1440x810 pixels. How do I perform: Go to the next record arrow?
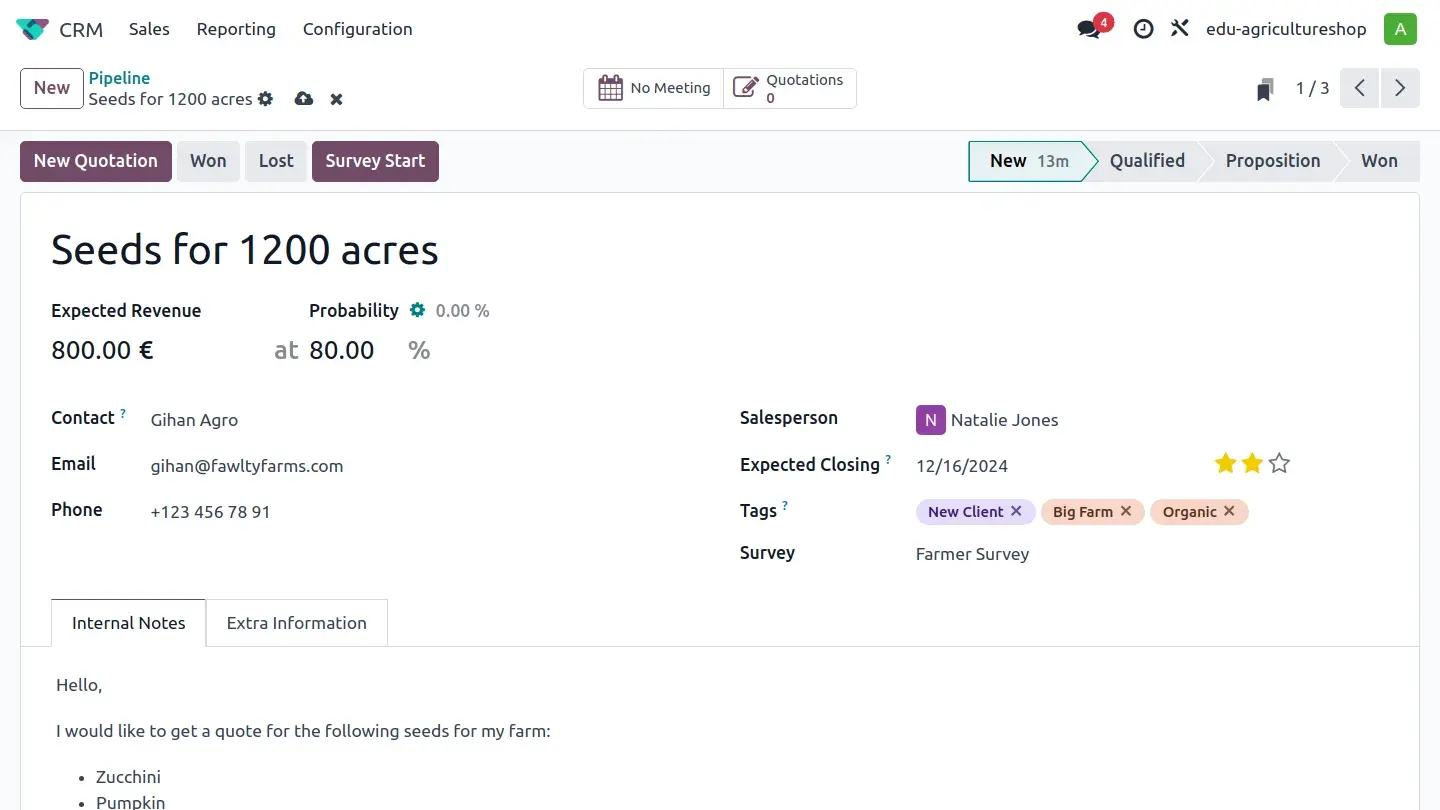[x=1400, y=88]
